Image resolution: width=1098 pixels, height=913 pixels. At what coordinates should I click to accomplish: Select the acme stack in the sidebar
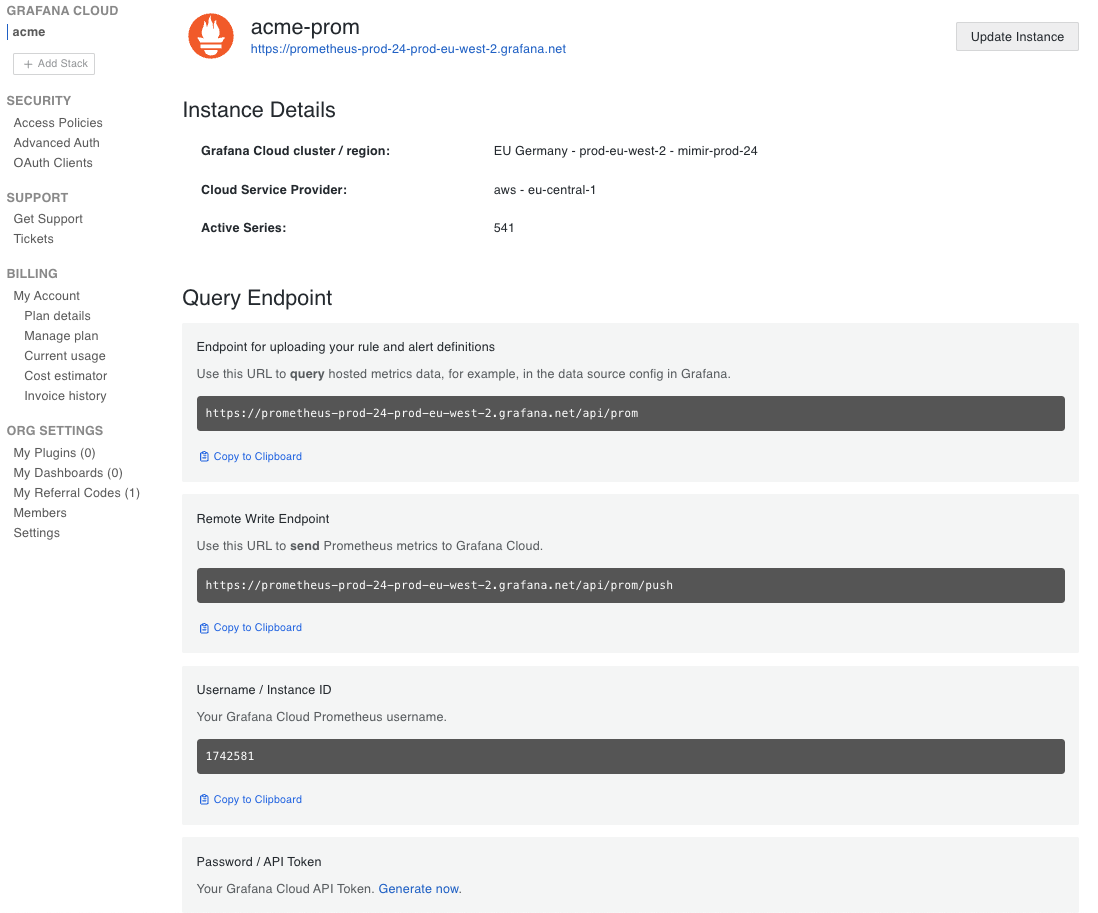tap(28, 31)
